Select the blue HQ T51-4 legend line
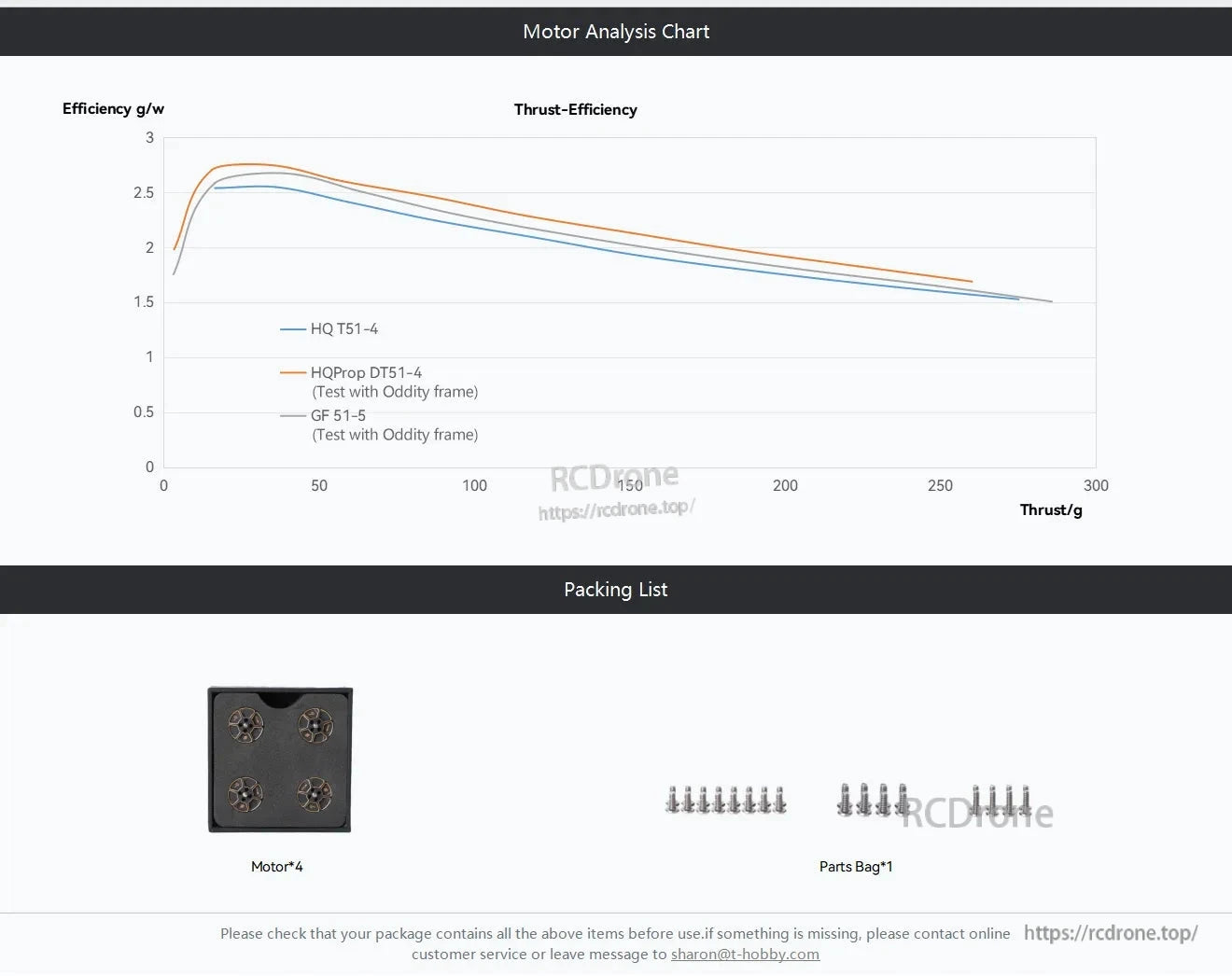 point(293,328)
